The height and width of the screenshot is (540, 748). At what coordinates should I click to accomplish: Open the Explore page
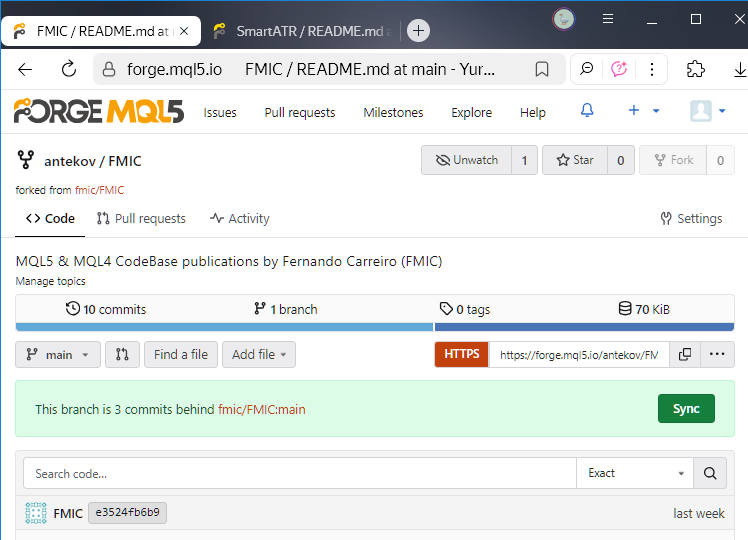point(471,113)
